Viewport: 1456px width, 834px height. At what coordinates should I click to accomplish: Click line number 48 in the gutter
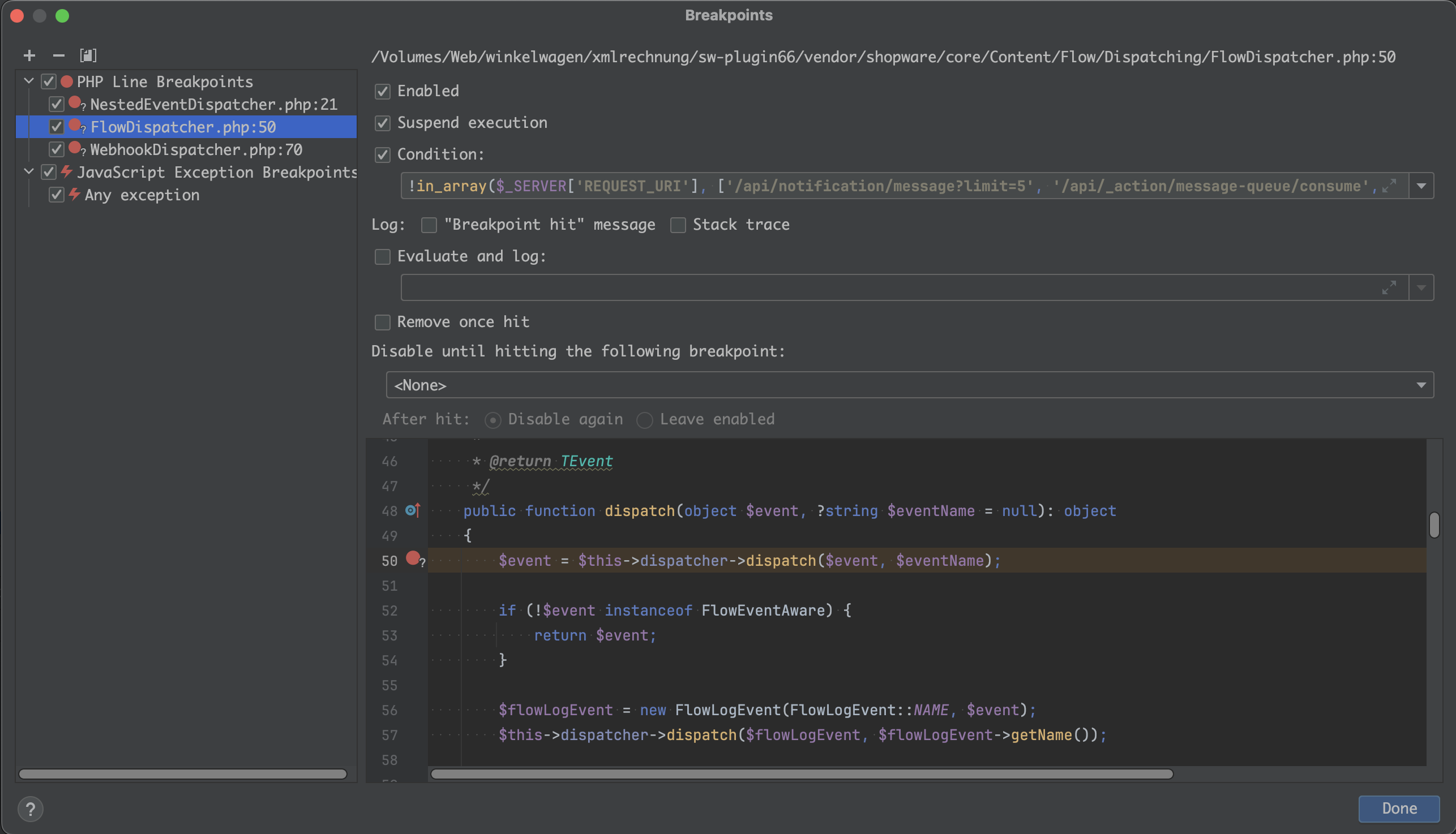[x=389, y=510]
